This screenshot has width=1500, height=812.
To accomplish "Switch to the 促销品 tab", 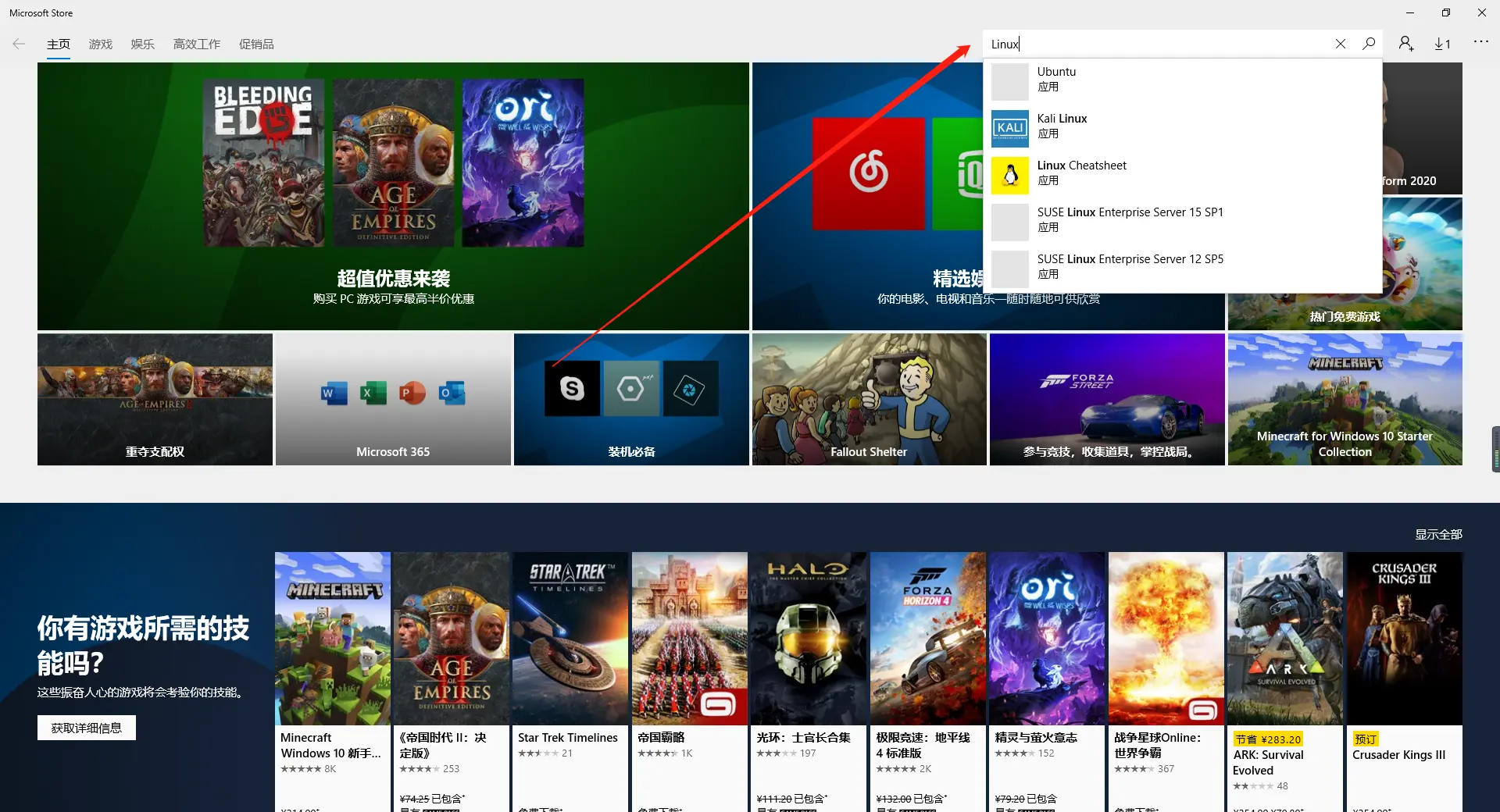I will pos(256,45).
